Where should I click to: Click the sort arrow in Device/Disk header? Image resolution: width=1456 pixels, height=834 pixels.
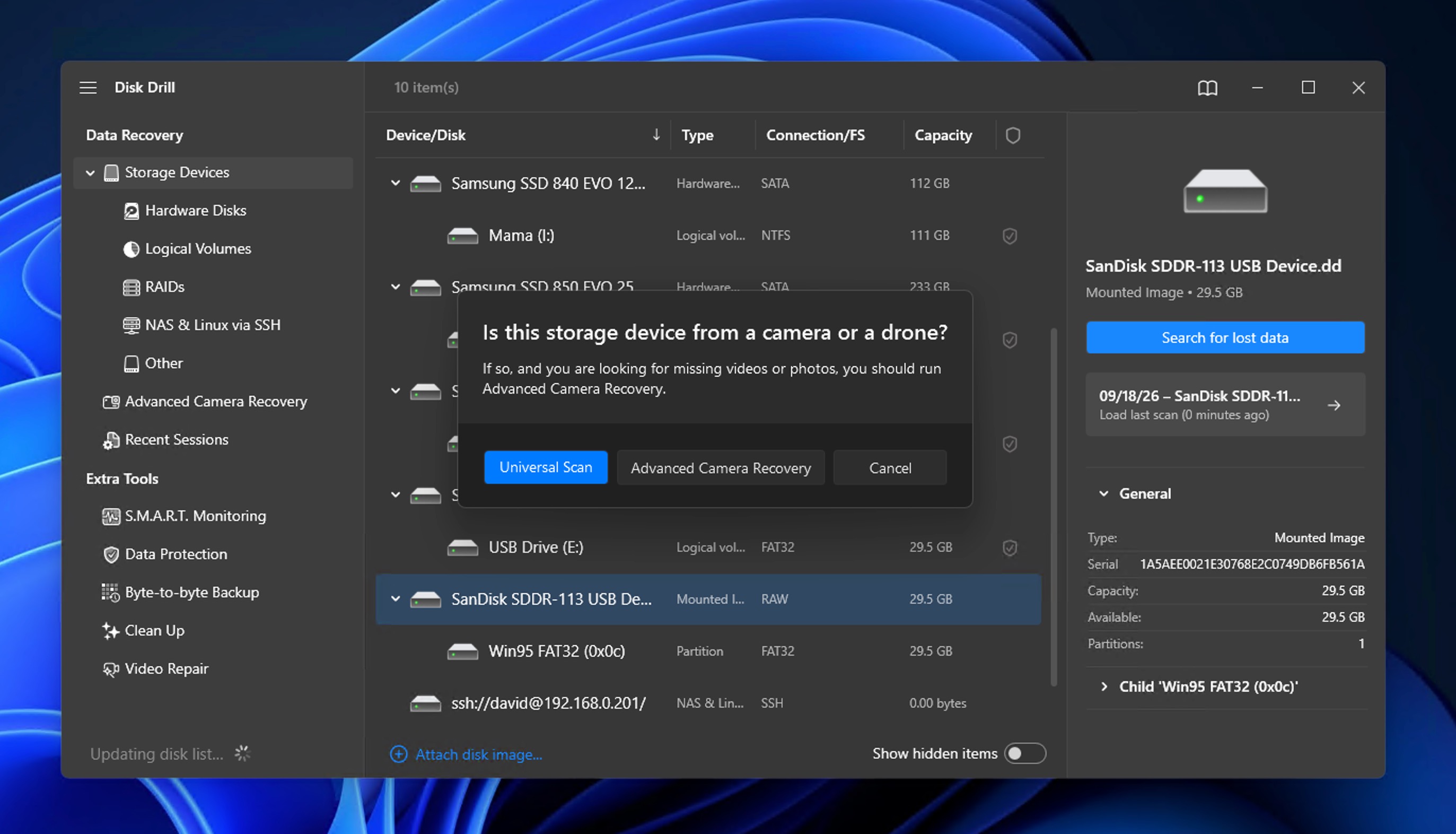click(x=656, y=135)
